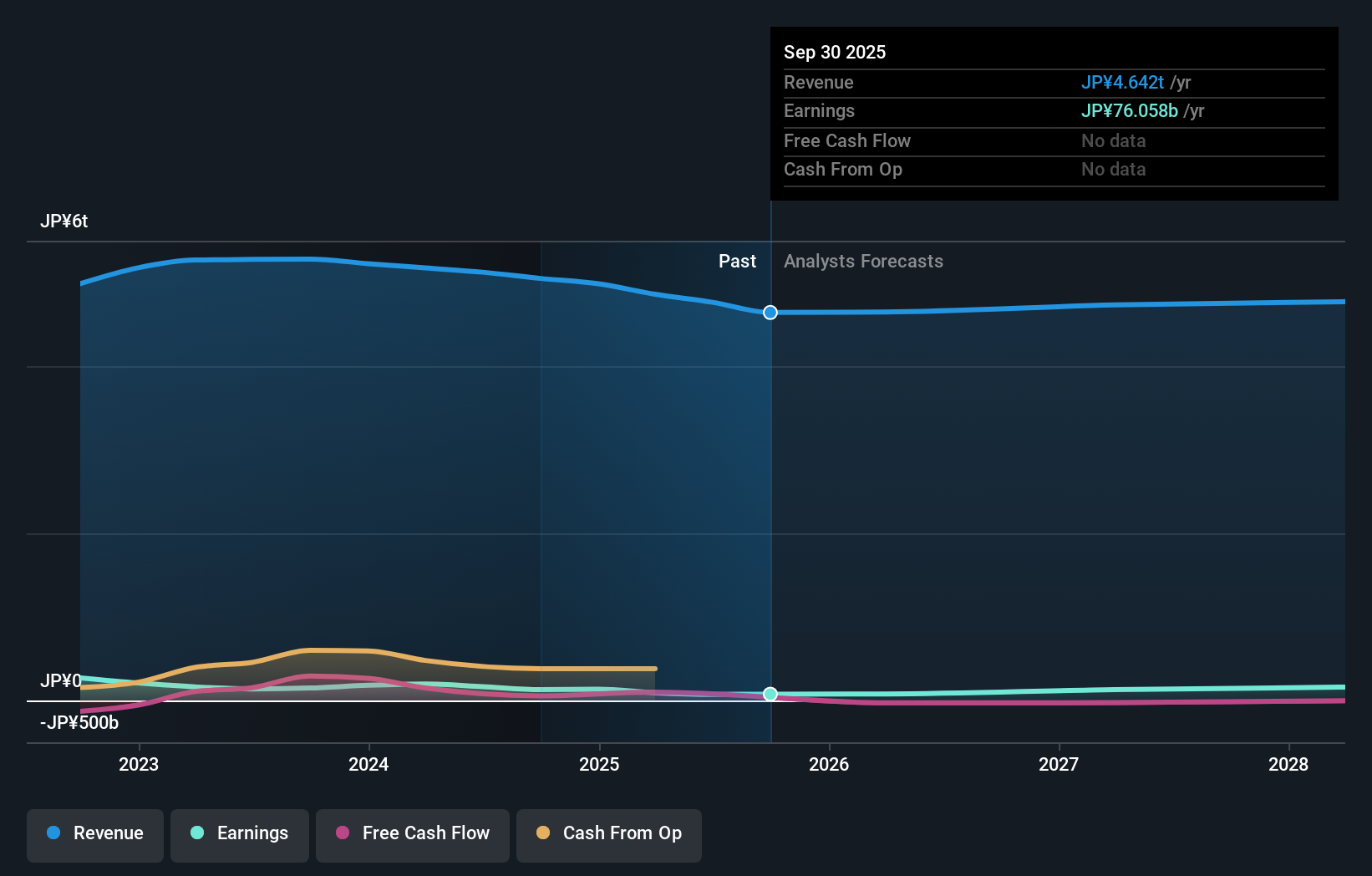The width and height of the screenshot is (1372, 876).
Task: Click the -JP¥500b axis label
Action: pyautogui.click(x=79, y=722)
